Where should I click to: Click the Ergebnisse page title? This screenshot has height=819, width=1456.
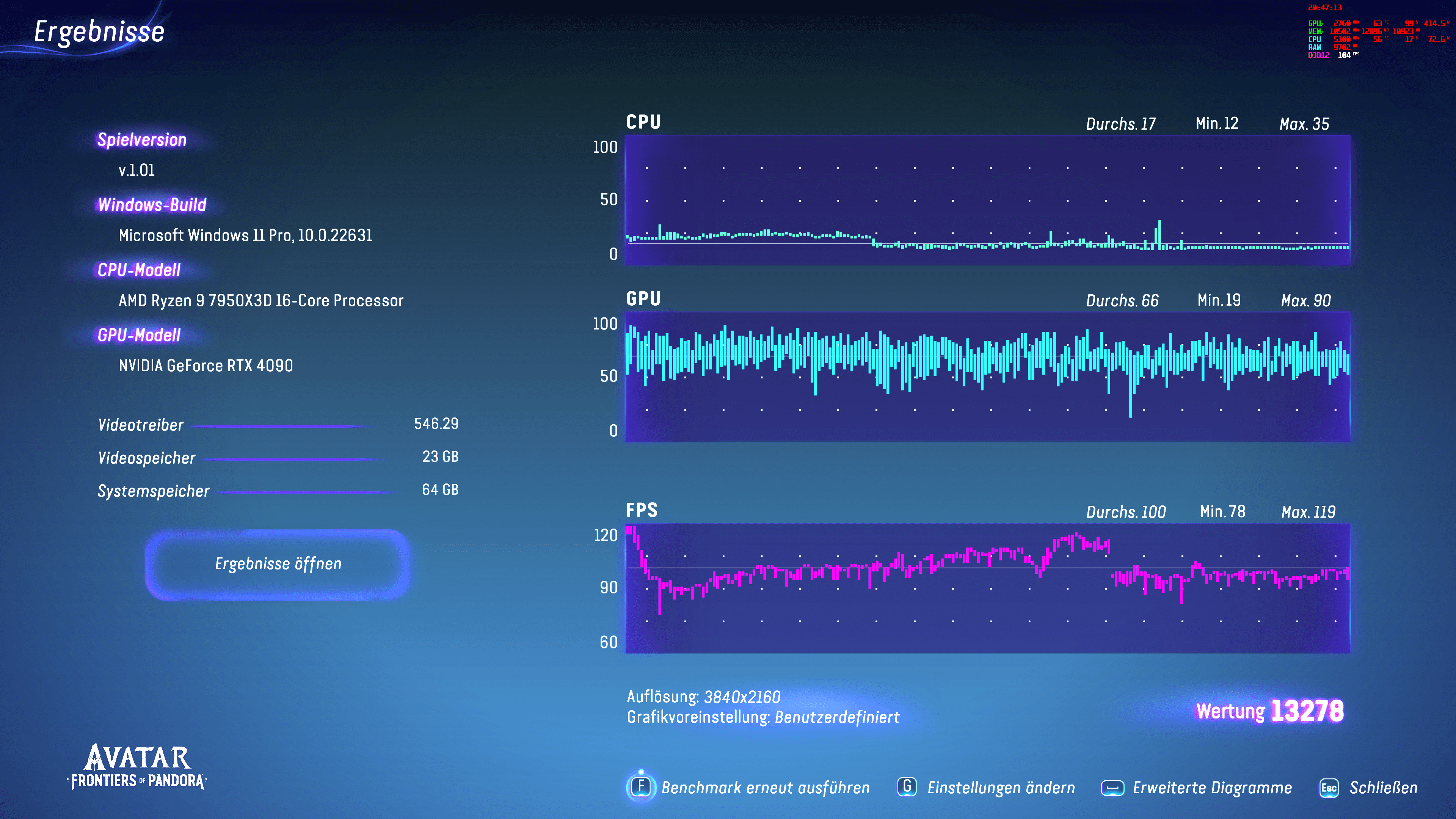coord(99,31)
